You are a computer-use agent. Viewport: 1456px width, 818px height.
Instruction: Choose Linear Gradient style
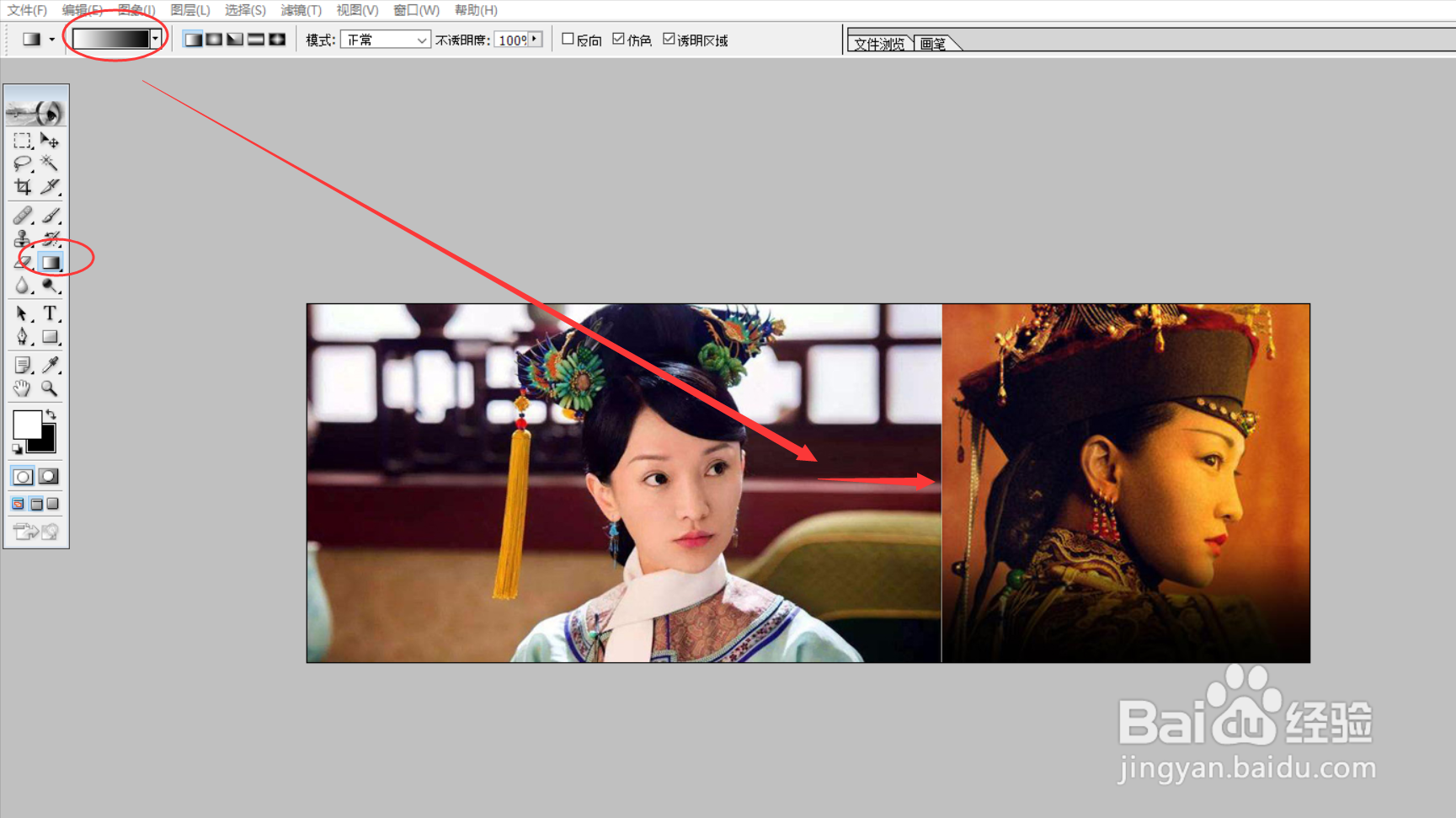193,40
